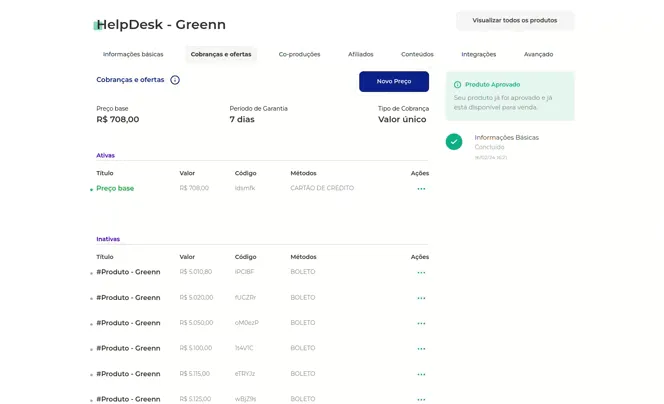Click the HelpDesk - Greenn page title
The width and height of the screenshot is (664, 404).
point(161,25)
